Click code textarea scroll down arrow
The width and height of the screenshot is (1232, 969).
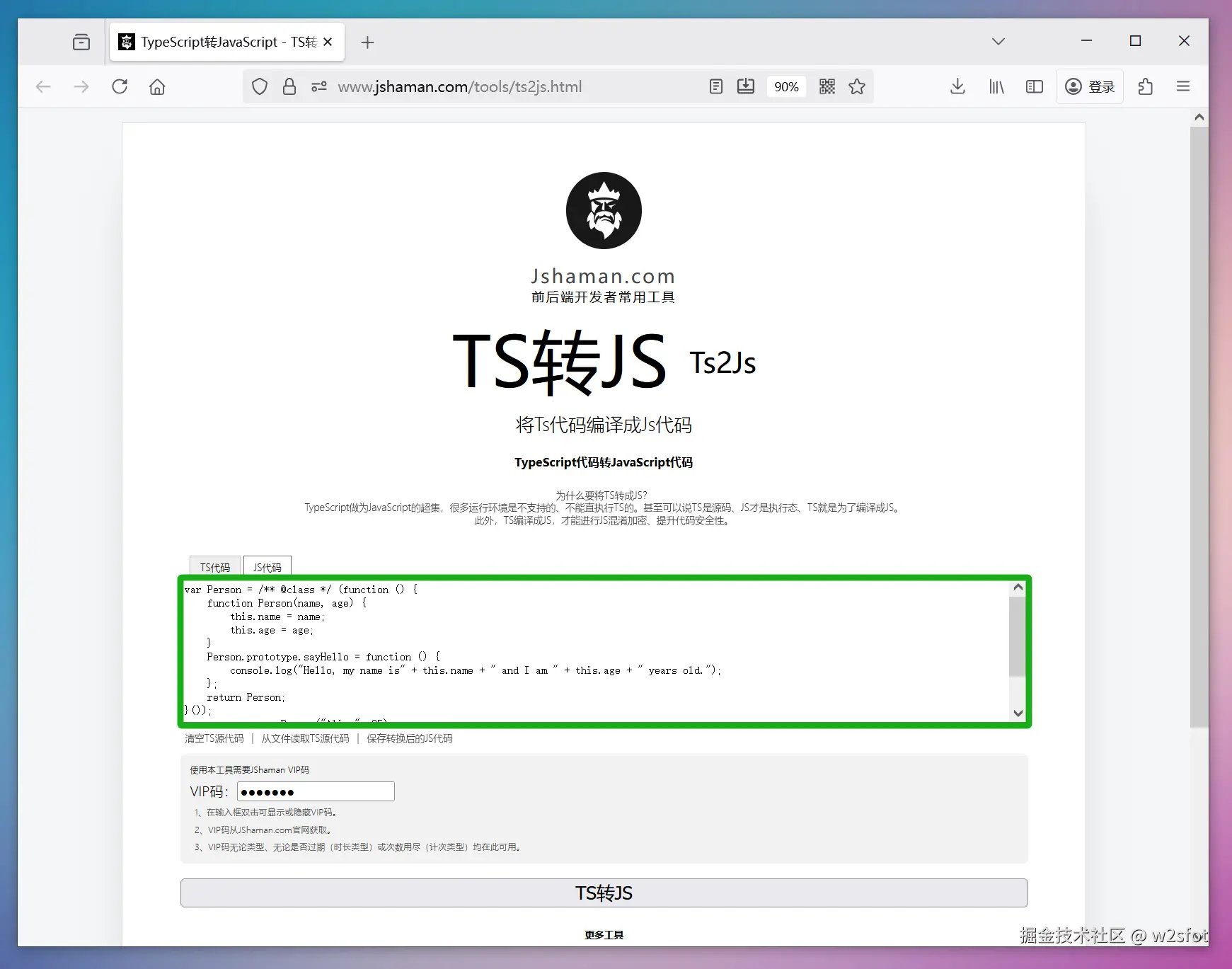click(1018, 713)
